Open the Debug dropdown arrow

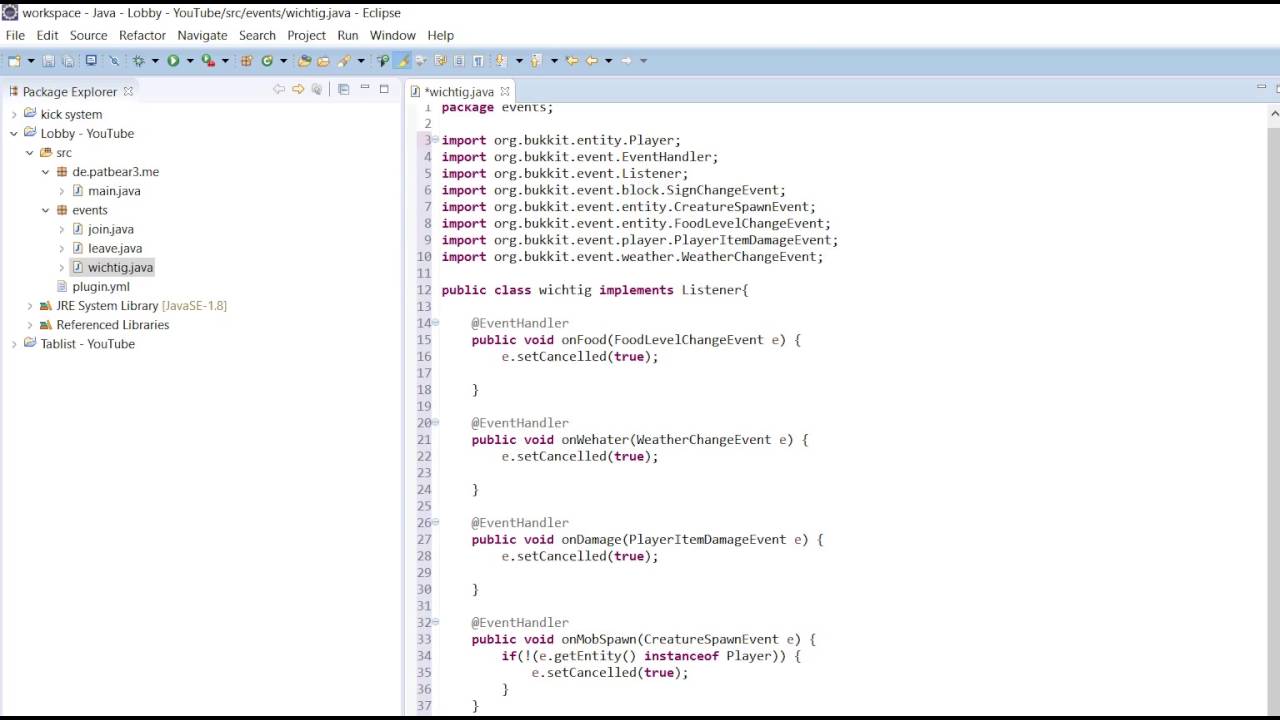coord(155,61)
